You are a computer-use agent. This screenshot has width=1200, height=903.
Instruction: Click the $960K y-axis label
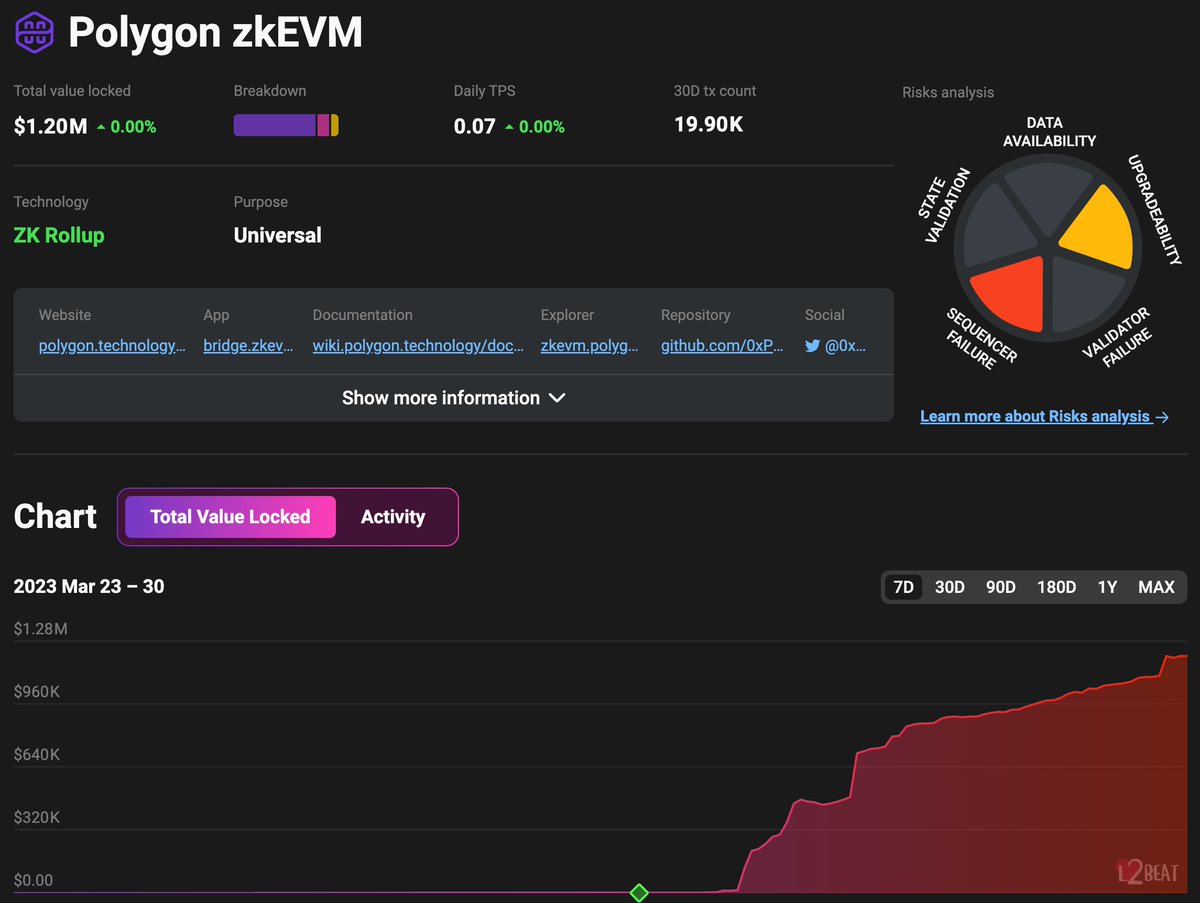pos(37,692)
